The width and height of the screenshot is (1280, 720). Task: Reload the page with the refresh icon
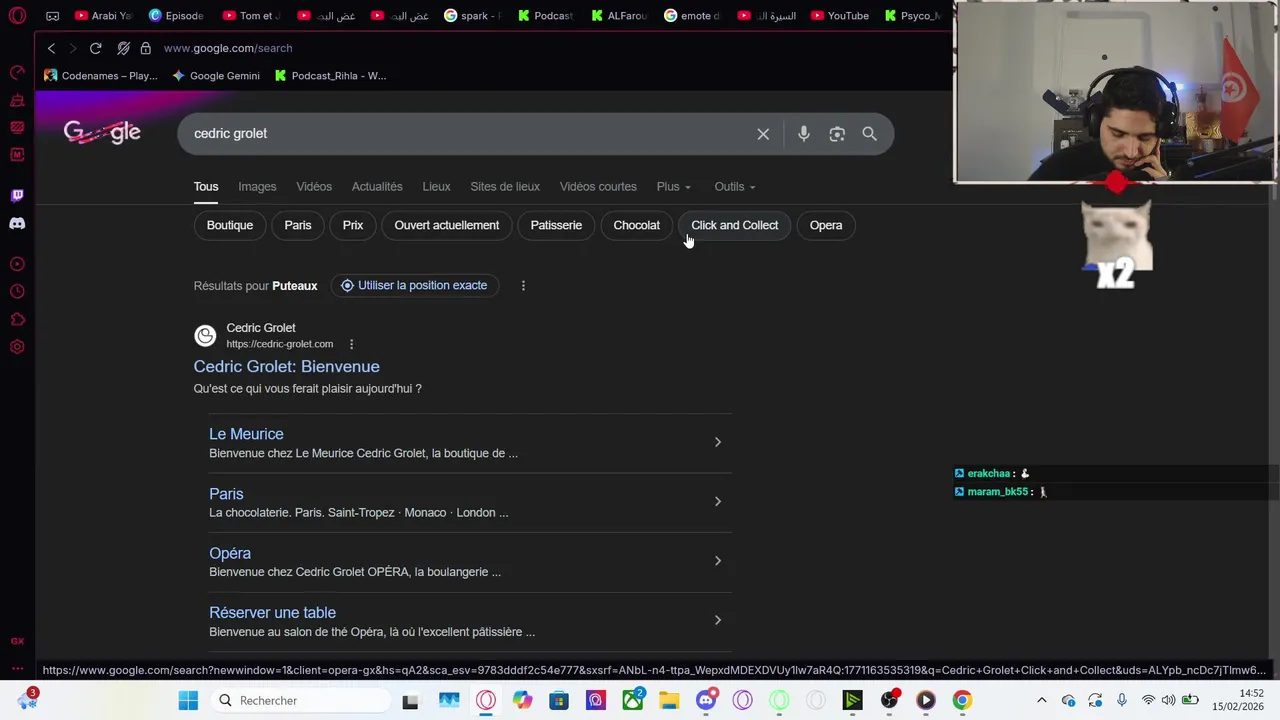(95, 48)
